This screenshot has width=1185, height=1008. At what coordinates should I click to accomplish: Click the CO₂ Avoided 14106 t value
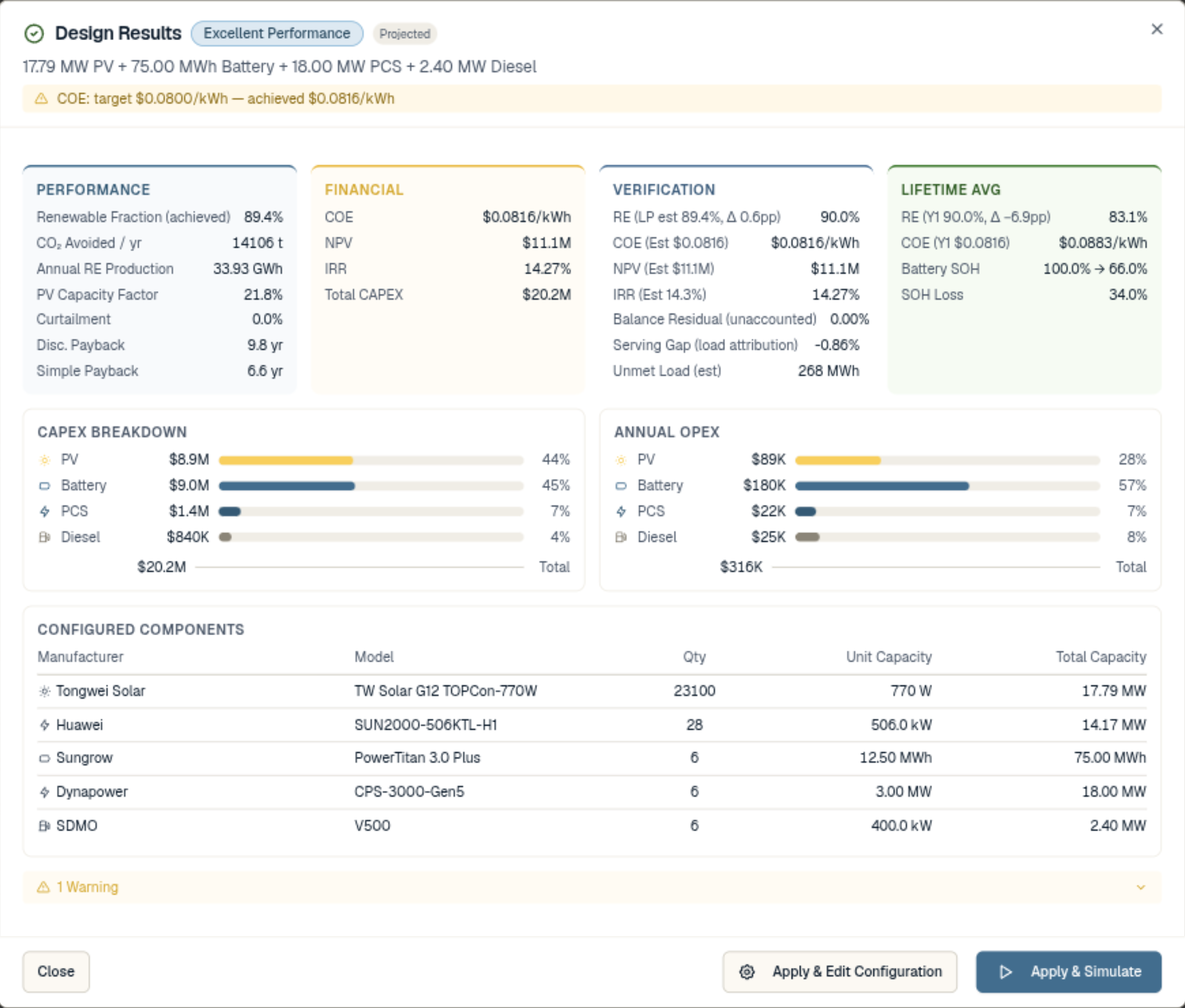tap(258, 243)
